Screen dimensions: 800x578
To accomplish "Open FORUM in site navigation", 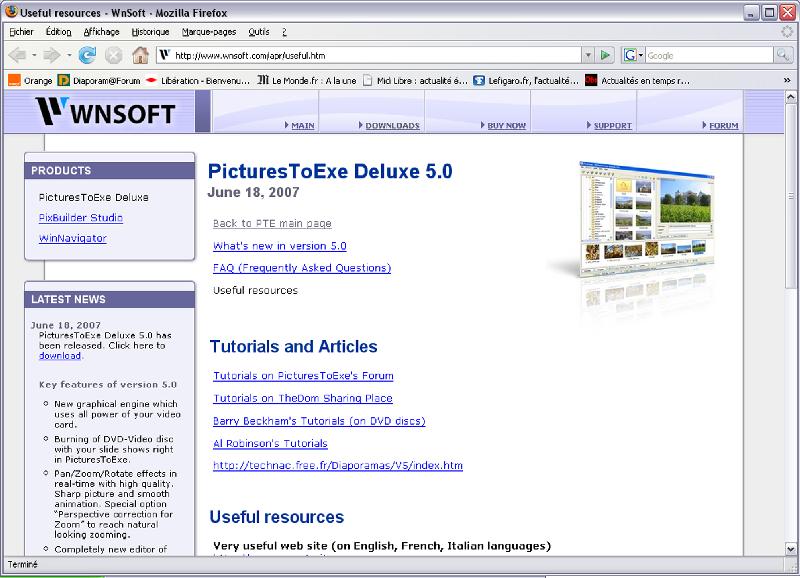I will (723, 125).
